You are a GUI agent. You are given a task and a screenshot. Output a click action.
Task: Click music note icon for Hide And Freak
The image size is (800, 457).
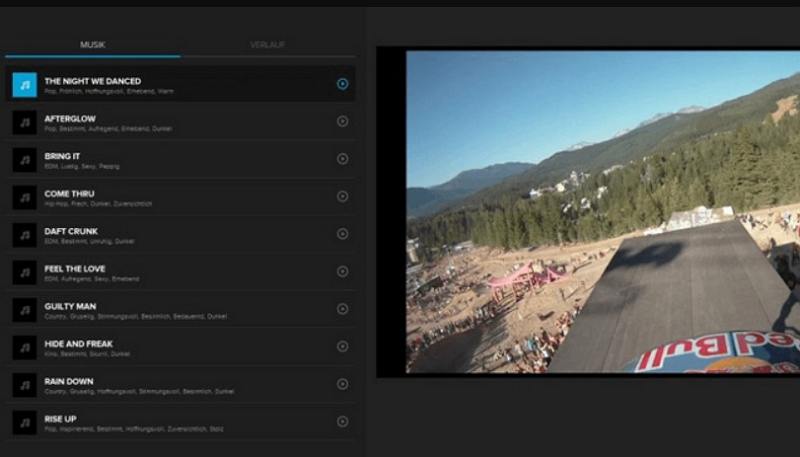24,347
